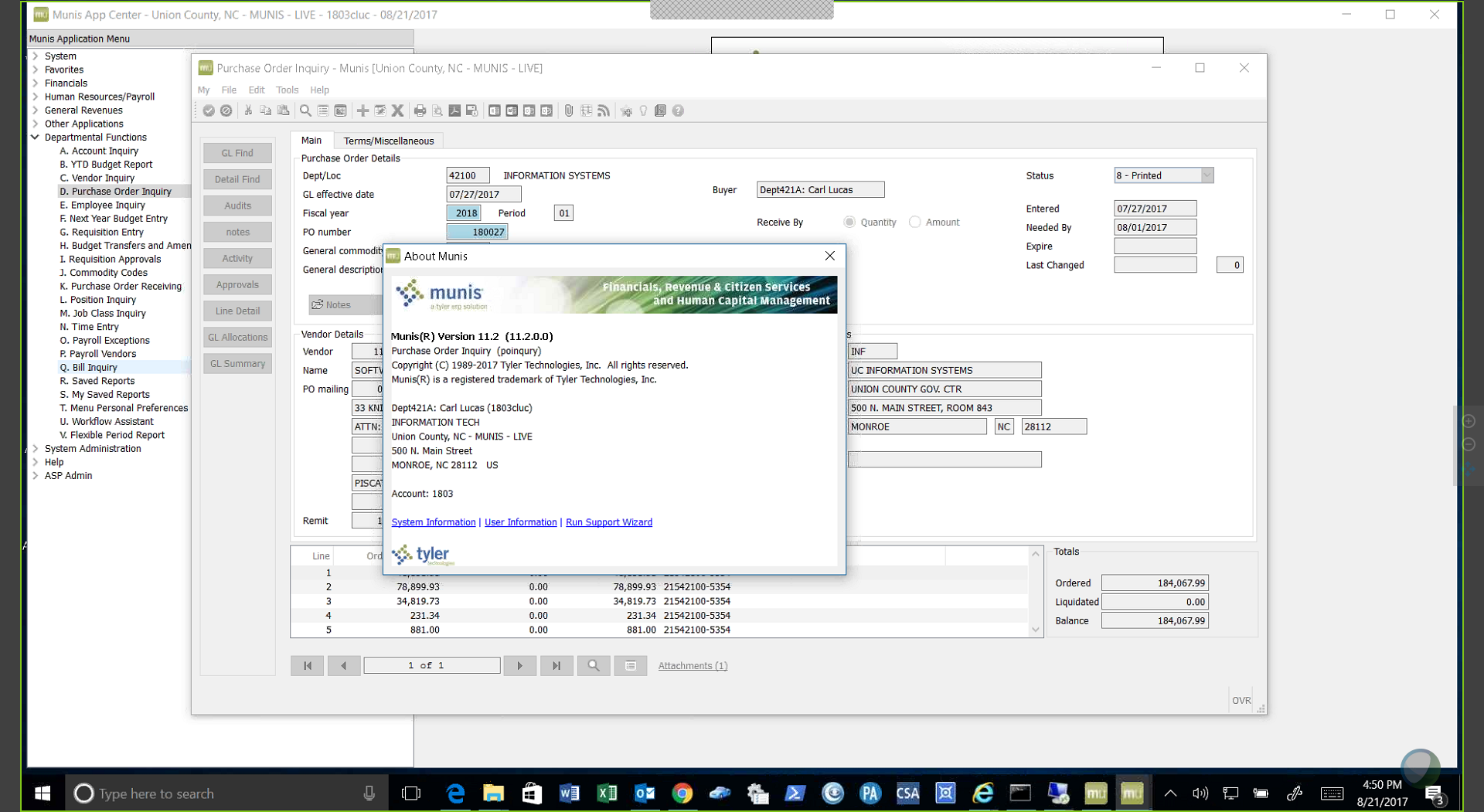Open Excel from the Windows taskbar

pyautogui.click(x=607, y=793)
